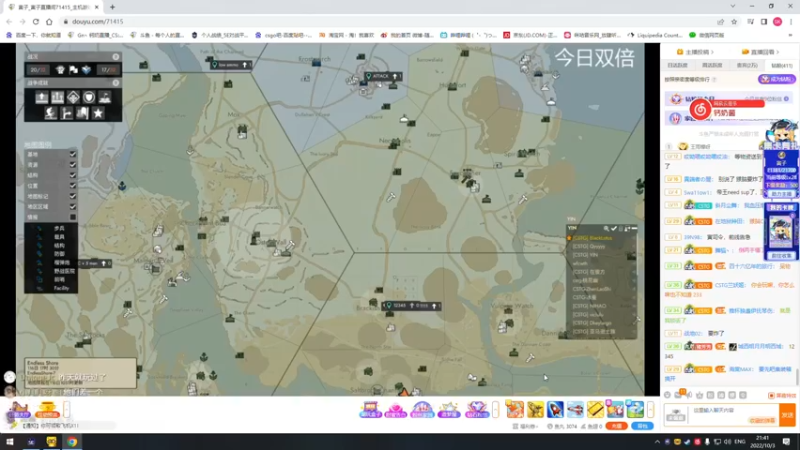Switch to the fourth ranking tab (411)
This screenshot has height=450, width=800.
pyautogui.click(x=781, y=65)
